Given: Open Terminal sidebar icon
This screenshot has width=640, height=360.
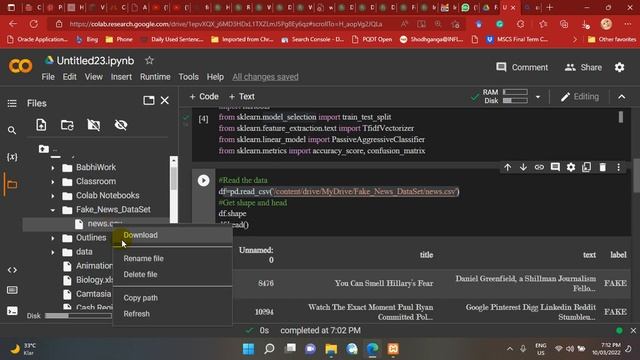Looking at the screenshot, I should point(12,311).
